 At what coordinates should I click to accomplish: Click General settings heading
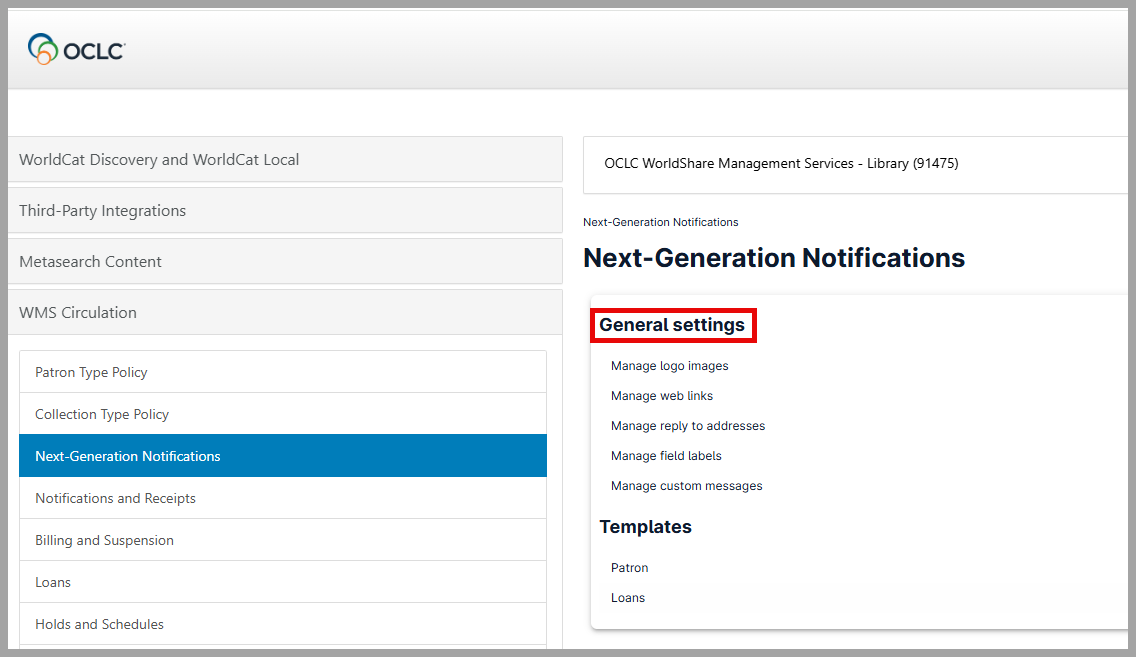[x=672, y=325]
